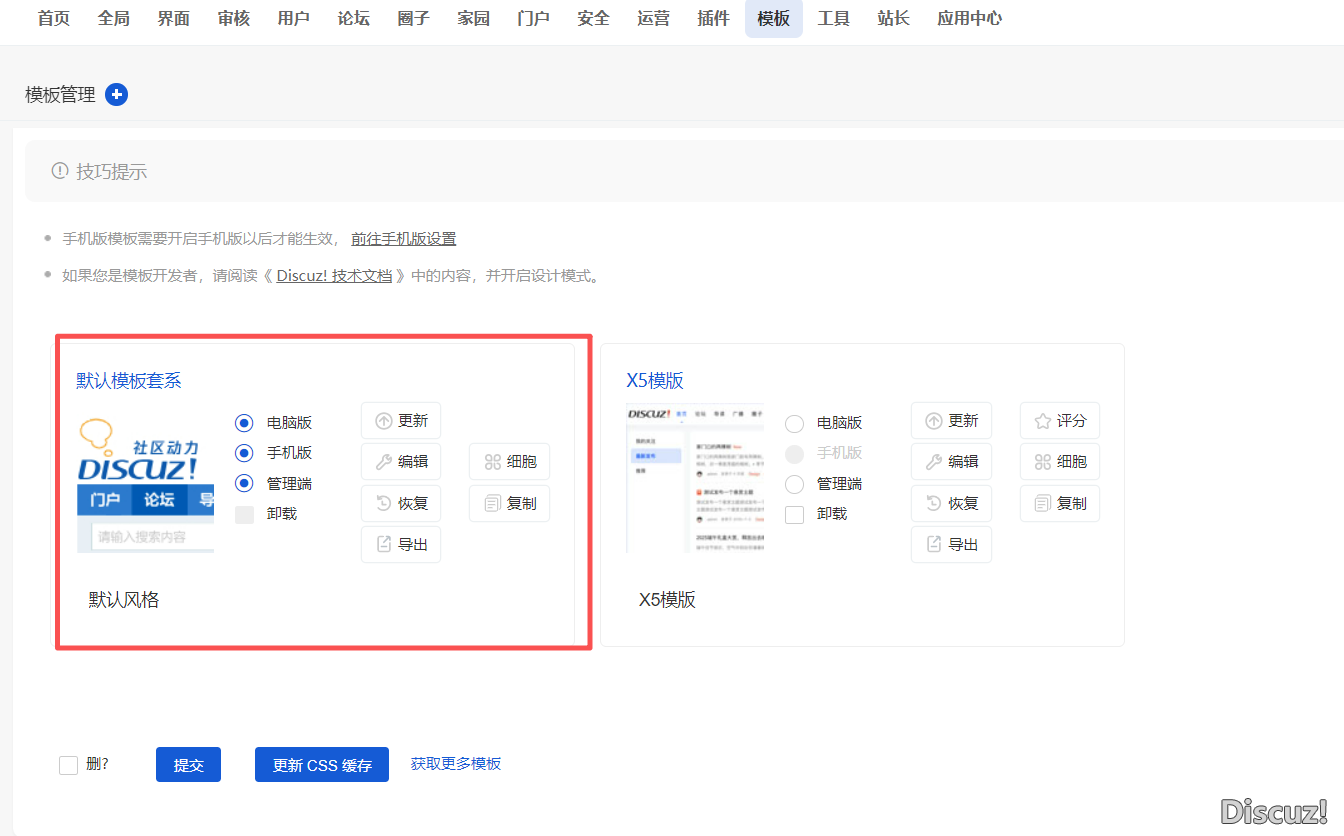Click 恢复 for X5模版
Image resolution: width=1344 pixels, height=836 pixels.
(x=951, y=503)
